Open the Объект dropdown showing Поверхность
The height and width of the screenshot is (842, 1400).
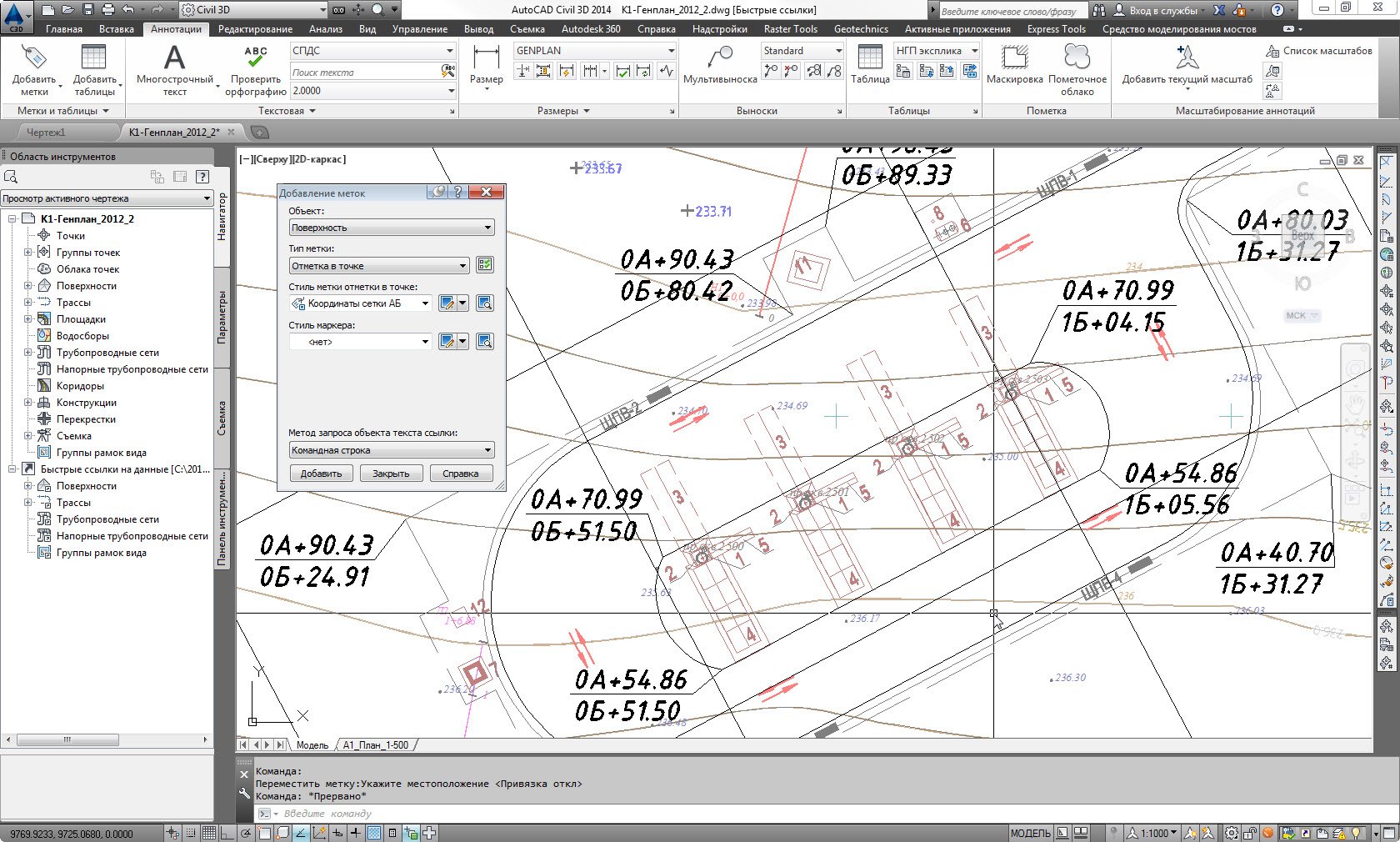coord(392,228)
